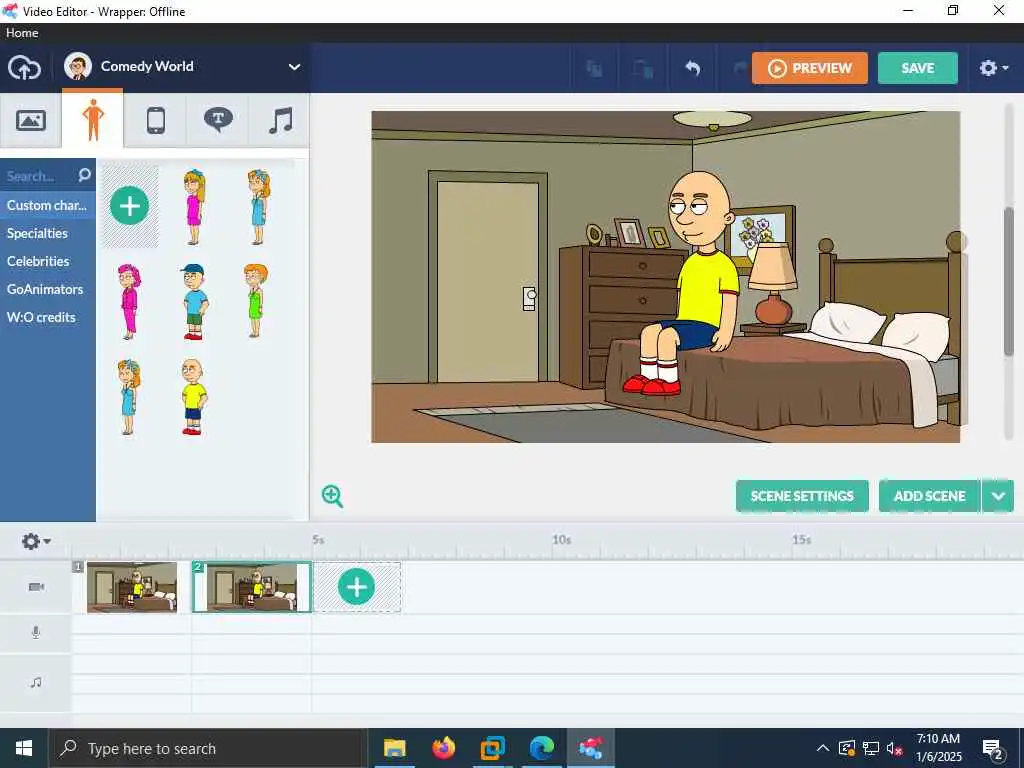Create a new custom character
This screenshot has height=768, width=1024.
(x=129, y=206)
